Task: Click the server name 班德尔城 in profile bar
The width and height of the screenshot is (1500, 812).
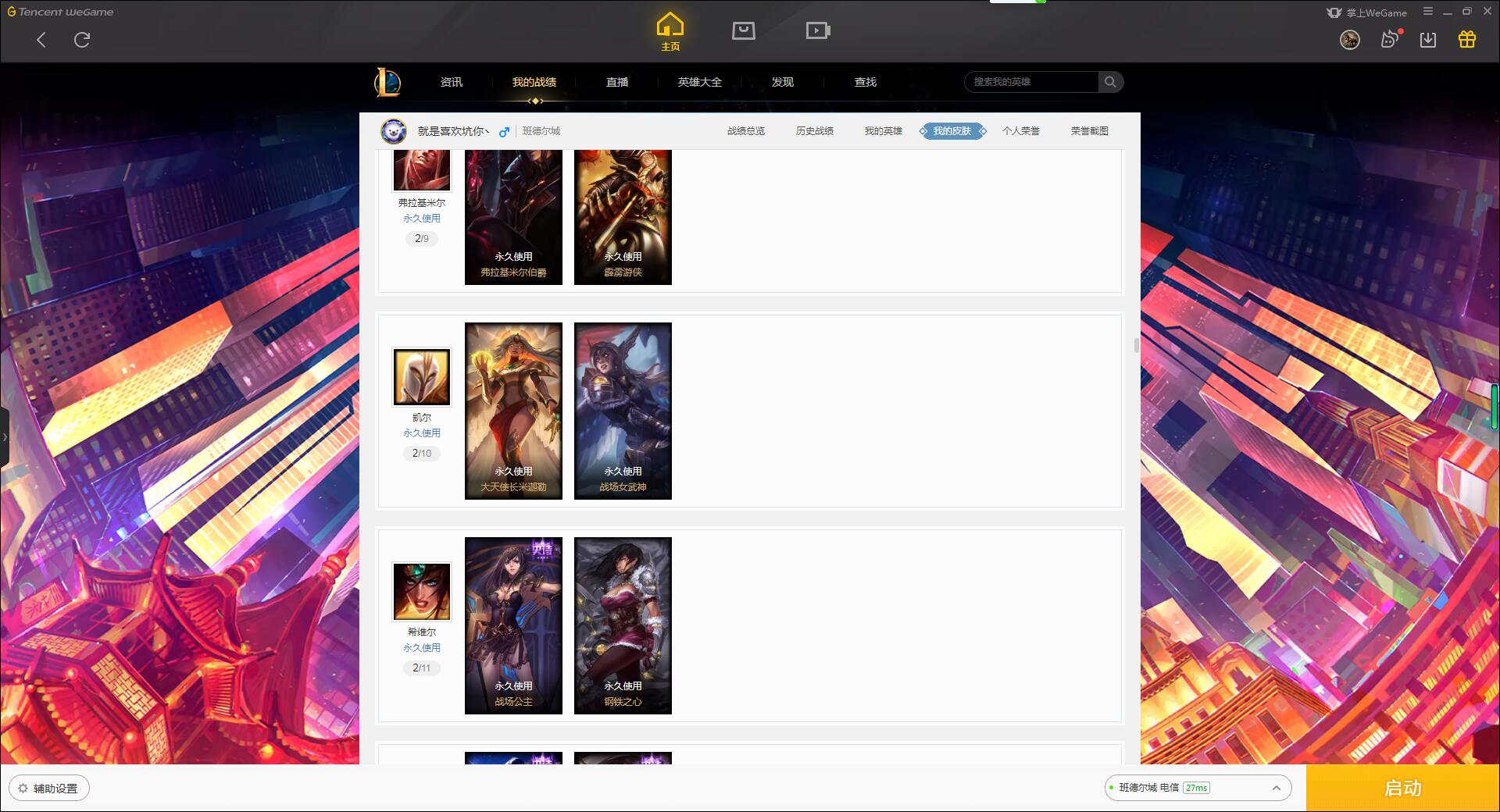Action: click(541, 131)
